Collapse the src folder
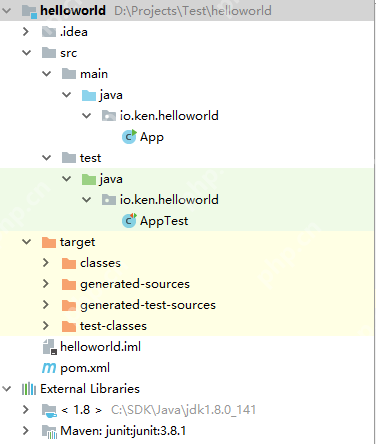 (26, 53)
